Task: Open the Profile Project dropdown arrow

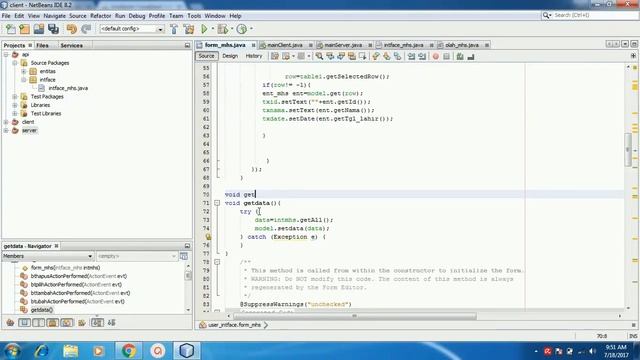Action: [x=251, y=29]
